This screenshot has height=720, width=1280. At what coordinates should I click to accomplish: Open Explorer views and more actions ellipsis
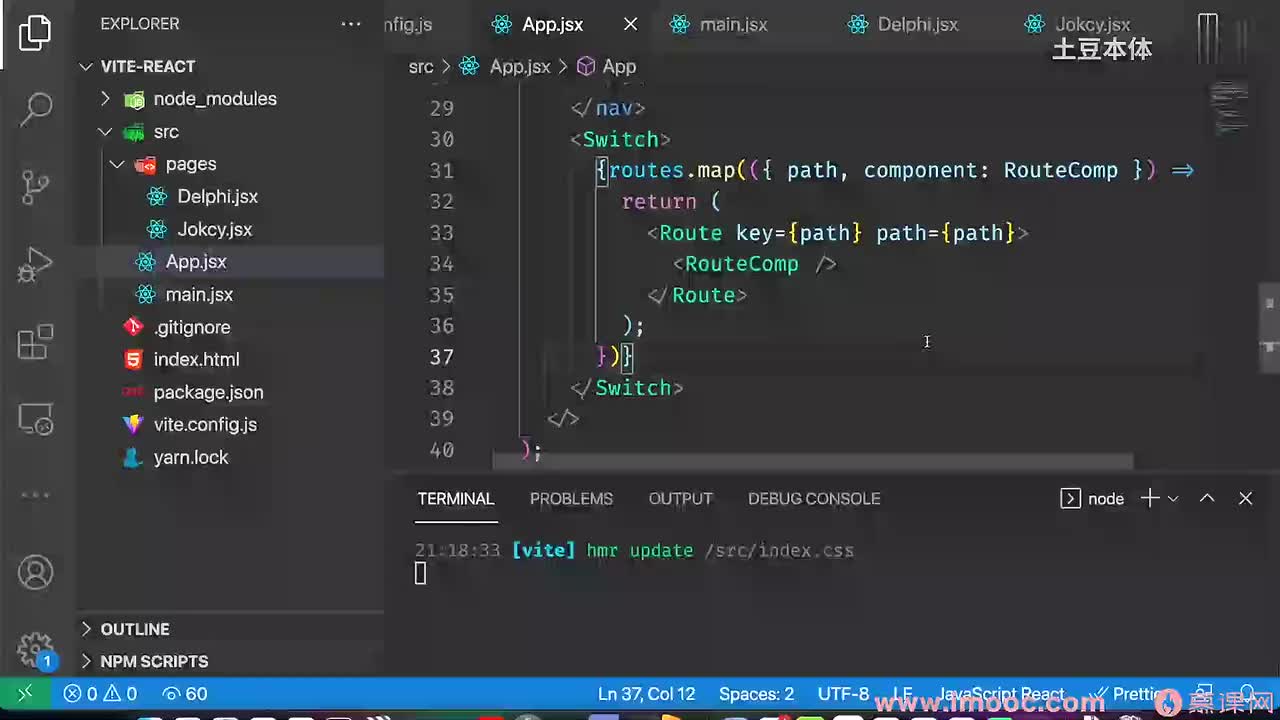[x=351, y=24]
